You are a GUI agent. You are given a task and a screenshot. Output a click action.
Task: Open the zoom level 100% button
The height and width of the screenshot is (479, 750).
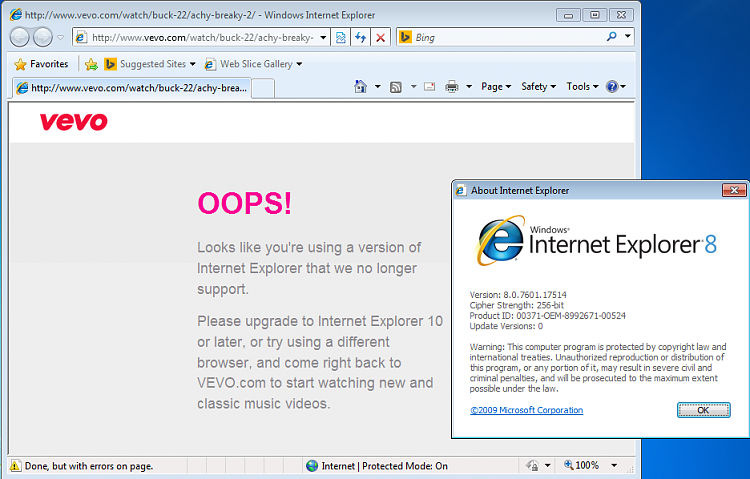(x=581, y=465)
